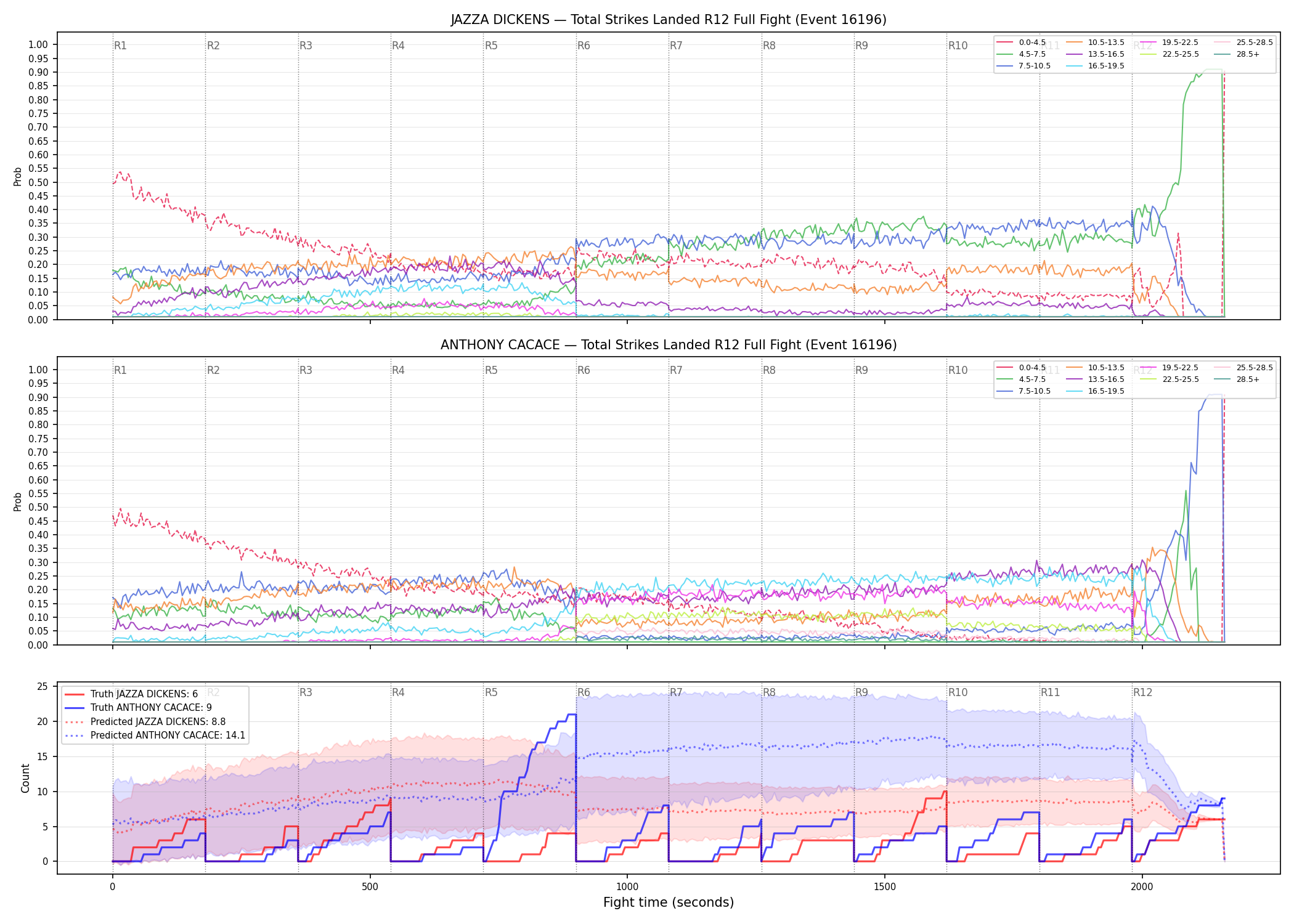The height and width of the screenshot is (924, 1294).
Task: Select 16.5-19.5 legend entry in Cacace chart
Action: point(1095,391)
